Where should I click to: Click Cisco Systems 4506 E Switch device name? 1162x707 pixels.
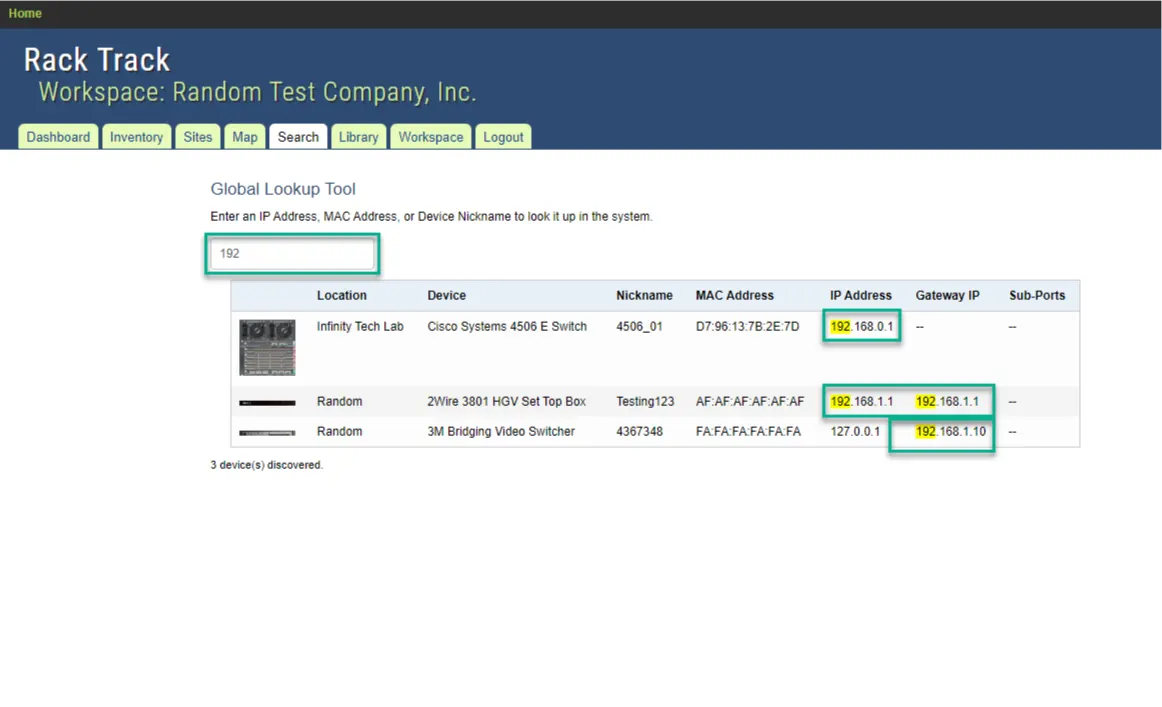507,326
